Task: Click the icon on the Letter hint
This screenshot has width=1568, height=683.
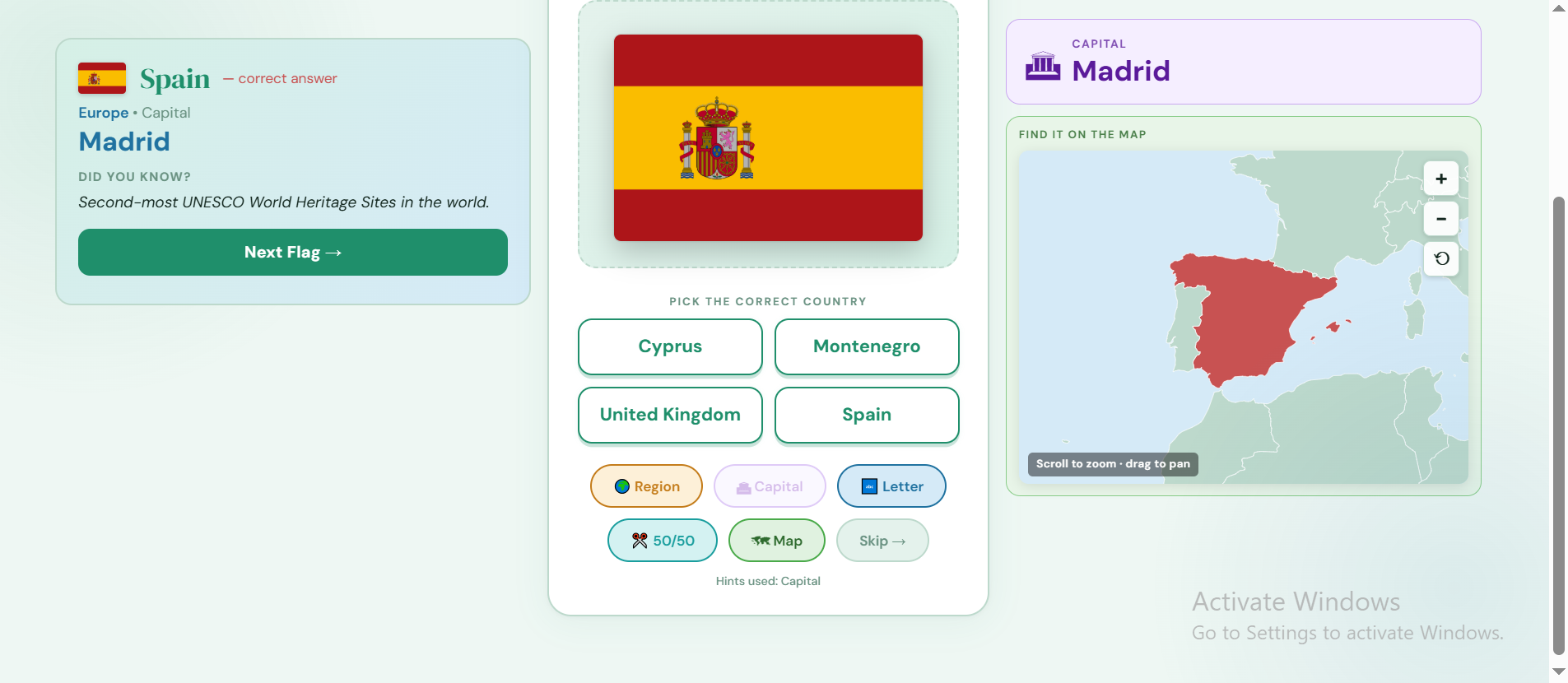Action: [x=869, y=486]
